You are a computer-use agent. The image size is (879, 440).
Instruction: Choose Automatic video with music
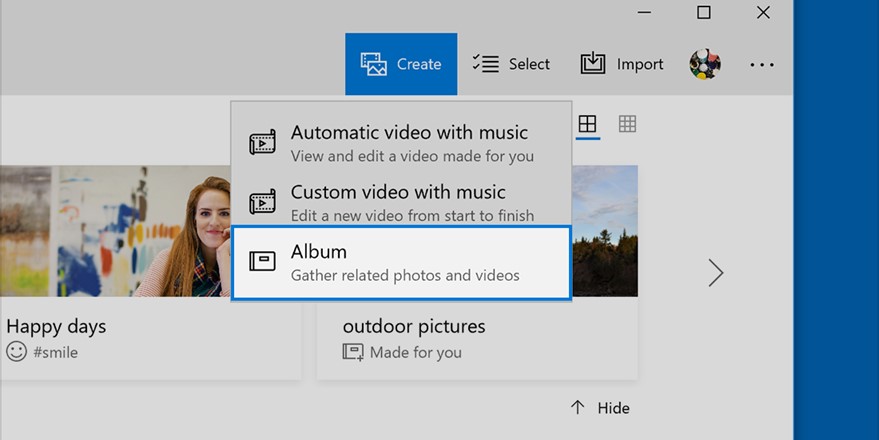point(401,142)
